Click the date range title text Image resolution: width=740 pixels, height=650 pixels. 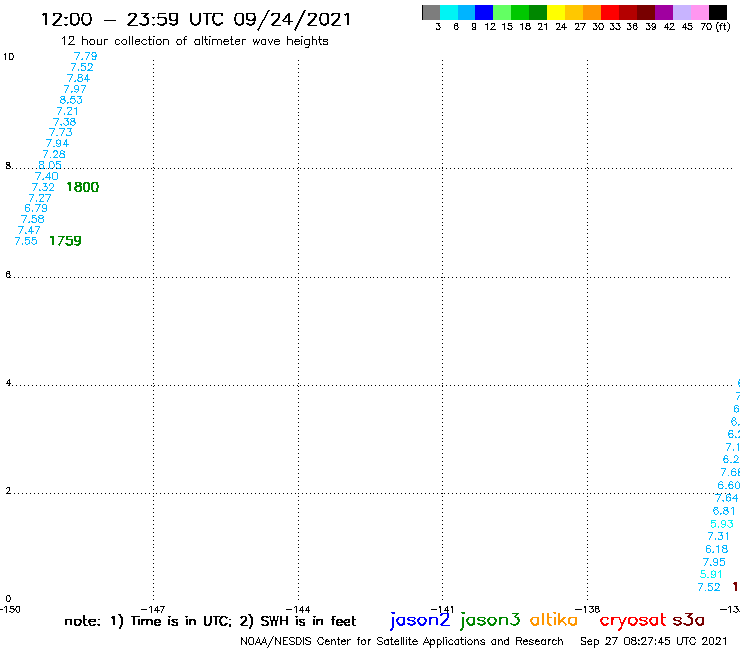coord(196,20)
